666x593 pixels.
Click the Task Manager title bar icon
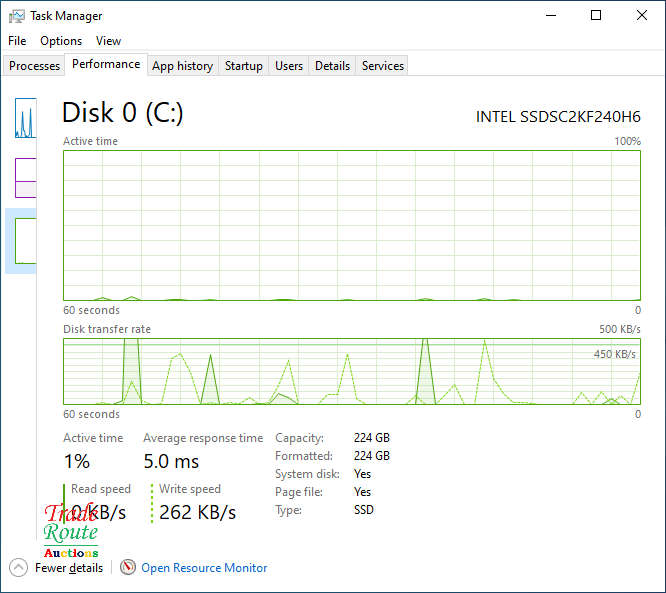pyautogui.click(x=16, y=16)
